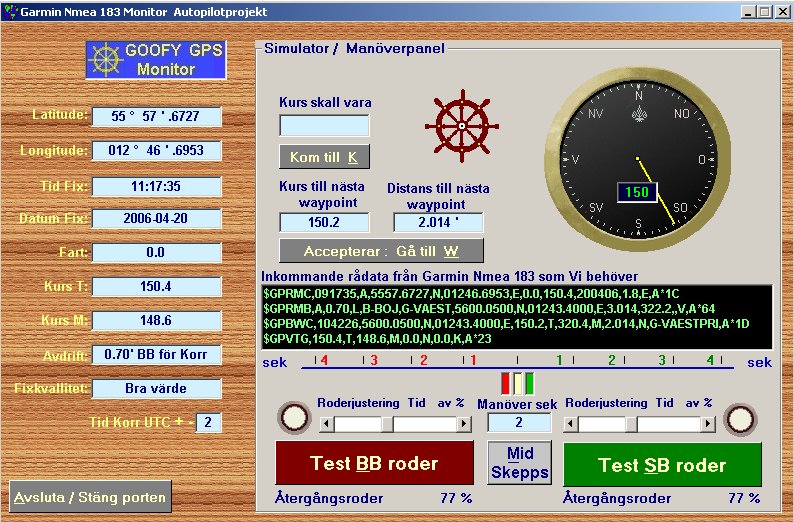This screenshot has width=794, height=522.
Task: Click the Datum Fix value 2006-04-20
Action: [156, 219]
